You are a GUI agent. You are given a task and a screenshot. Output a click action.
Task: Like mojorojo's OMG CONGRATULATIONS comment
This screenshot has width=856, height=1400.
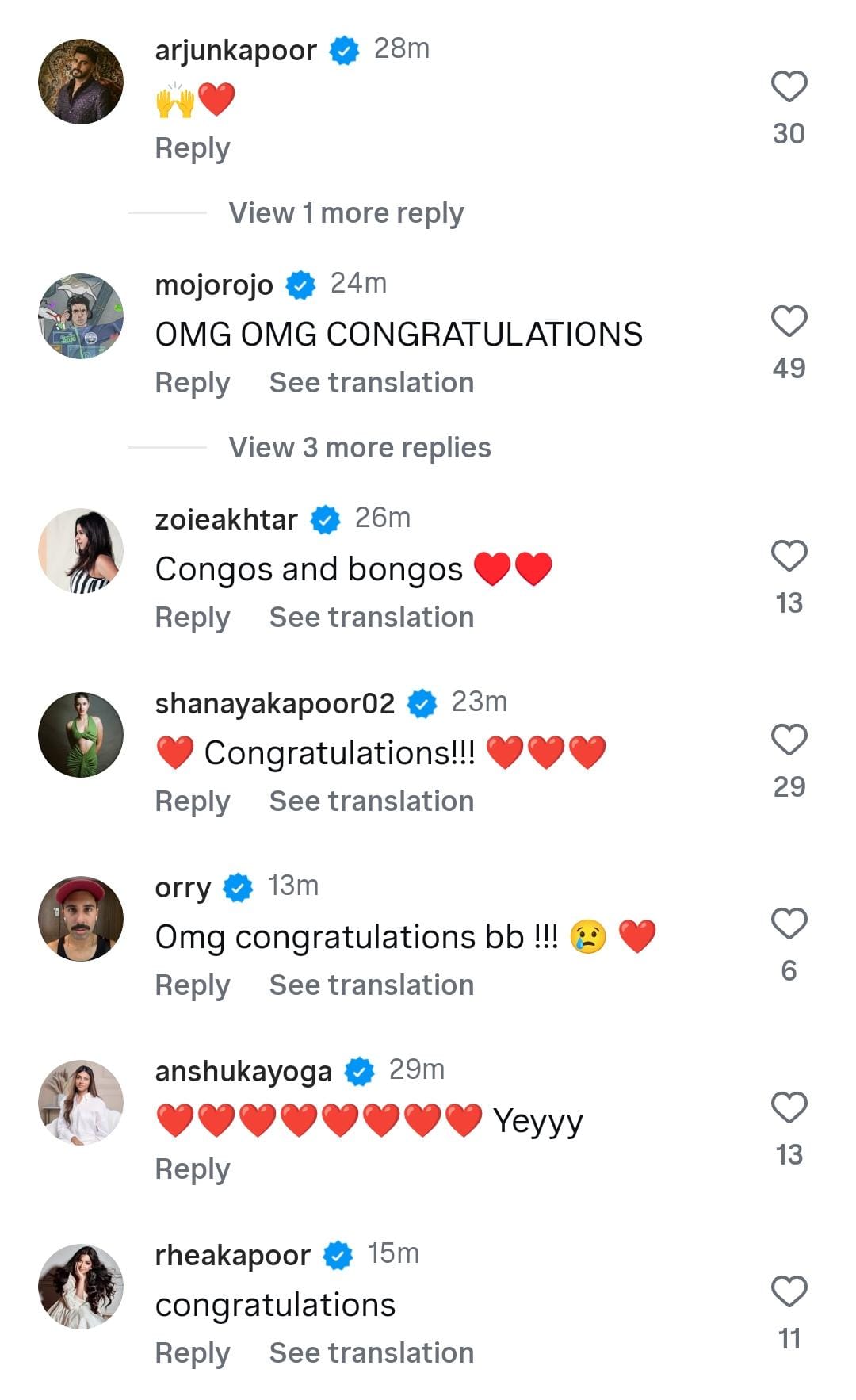789,321
